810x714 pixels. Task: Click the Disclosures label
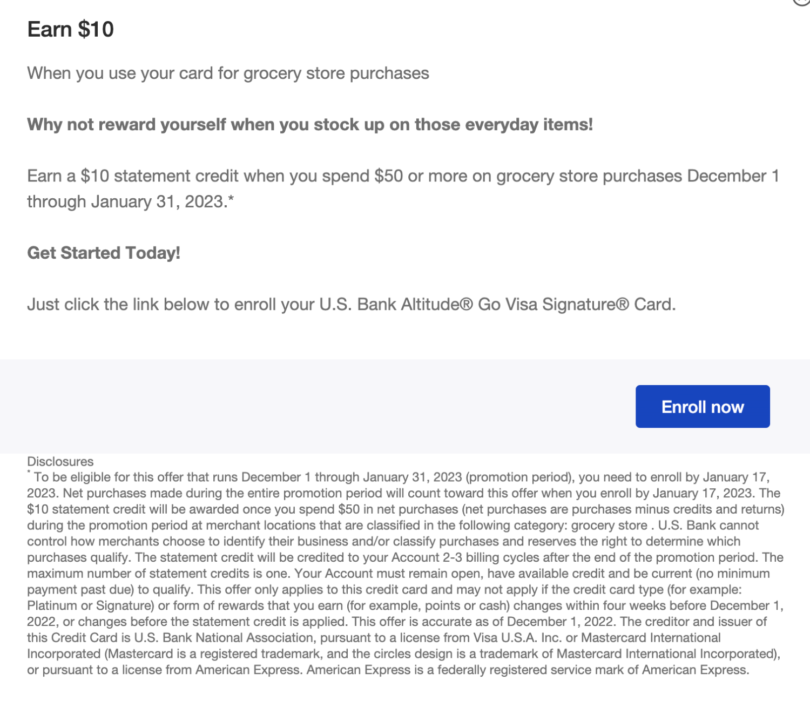[x=59, y=461]
